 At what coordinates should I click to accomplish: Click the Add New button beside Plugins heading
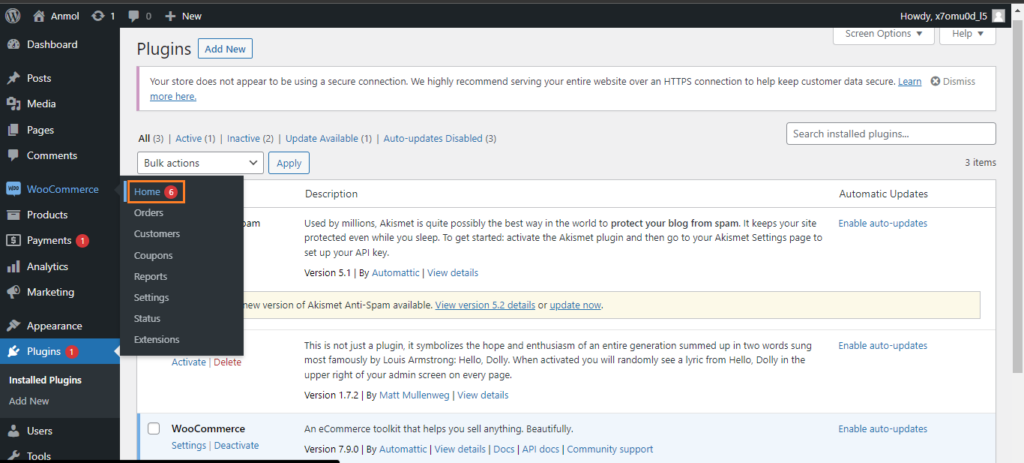point(225,49)
